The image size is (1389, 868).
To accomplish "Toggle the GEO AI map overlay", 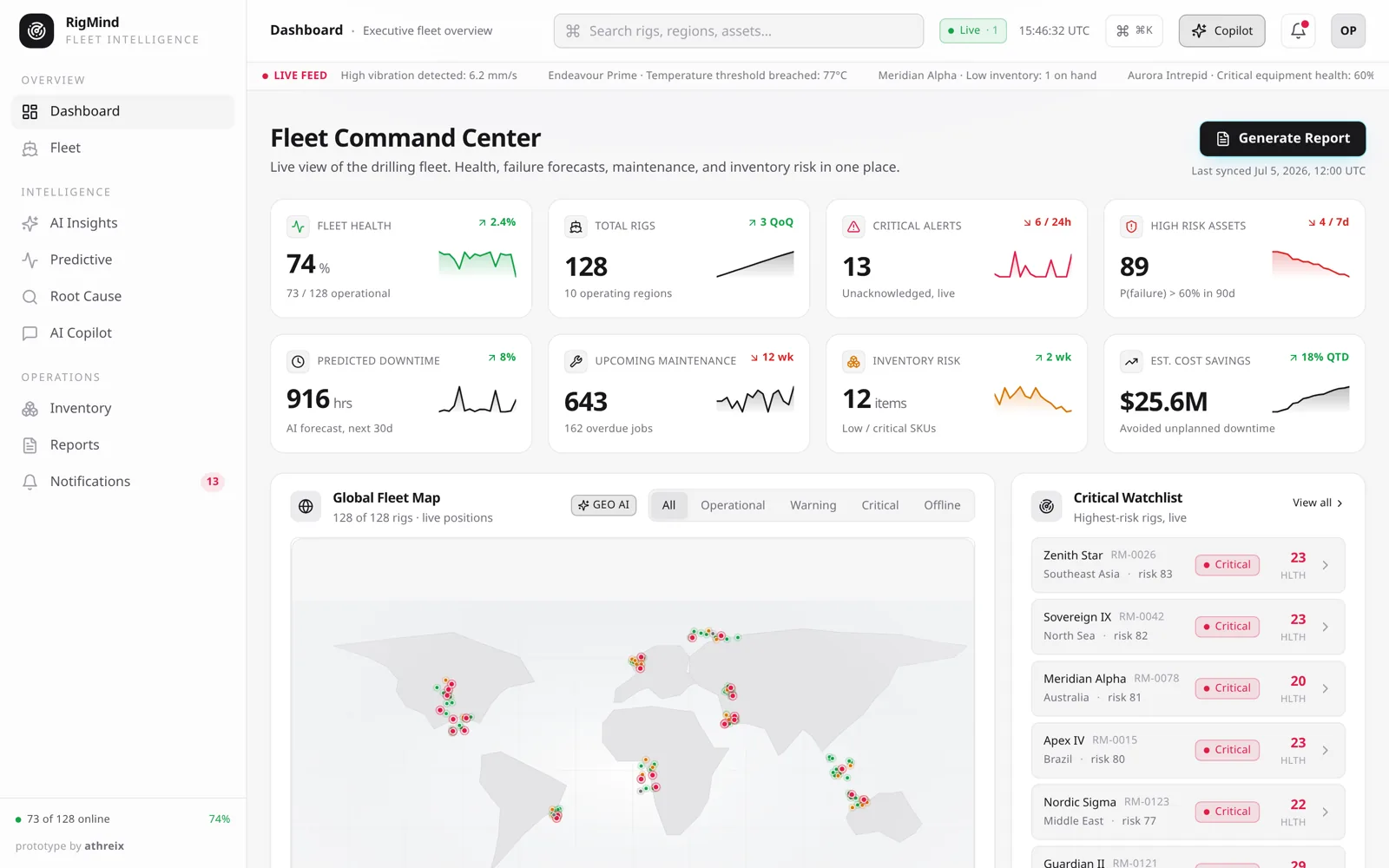I will point(603,505).
